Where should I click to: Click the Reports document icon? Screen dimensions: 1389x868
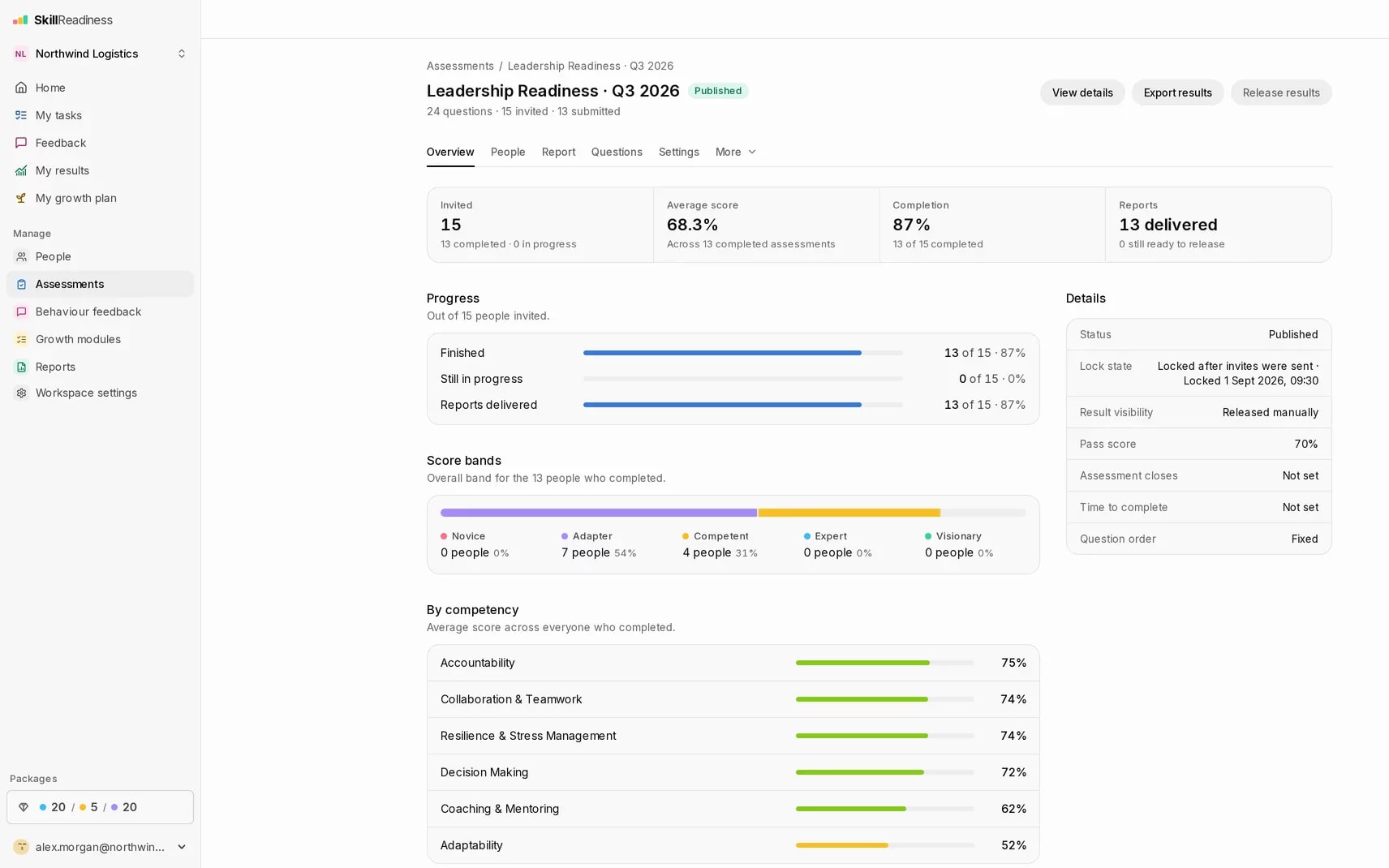(x=21, y=367)
